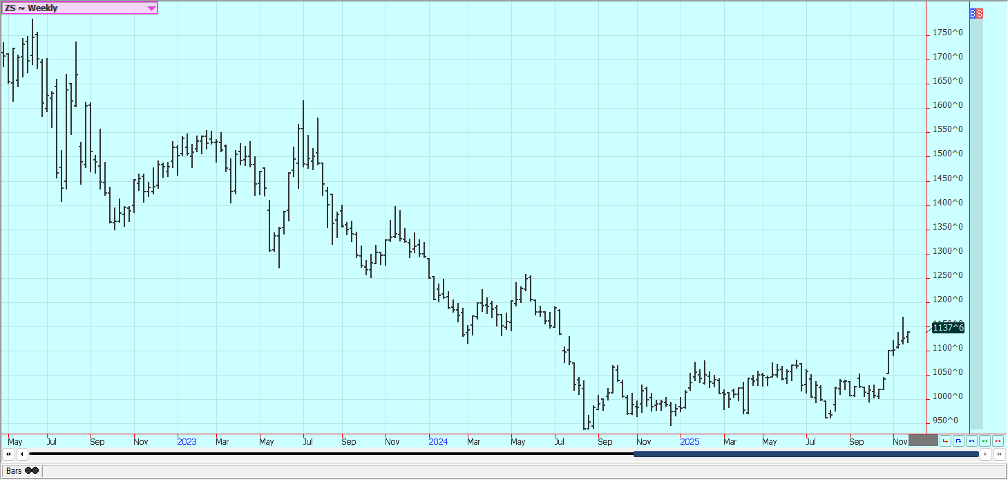Click the dark blue scrollbar thumb
This screenshot has width=1008, height=480.
tap(805, 454)
